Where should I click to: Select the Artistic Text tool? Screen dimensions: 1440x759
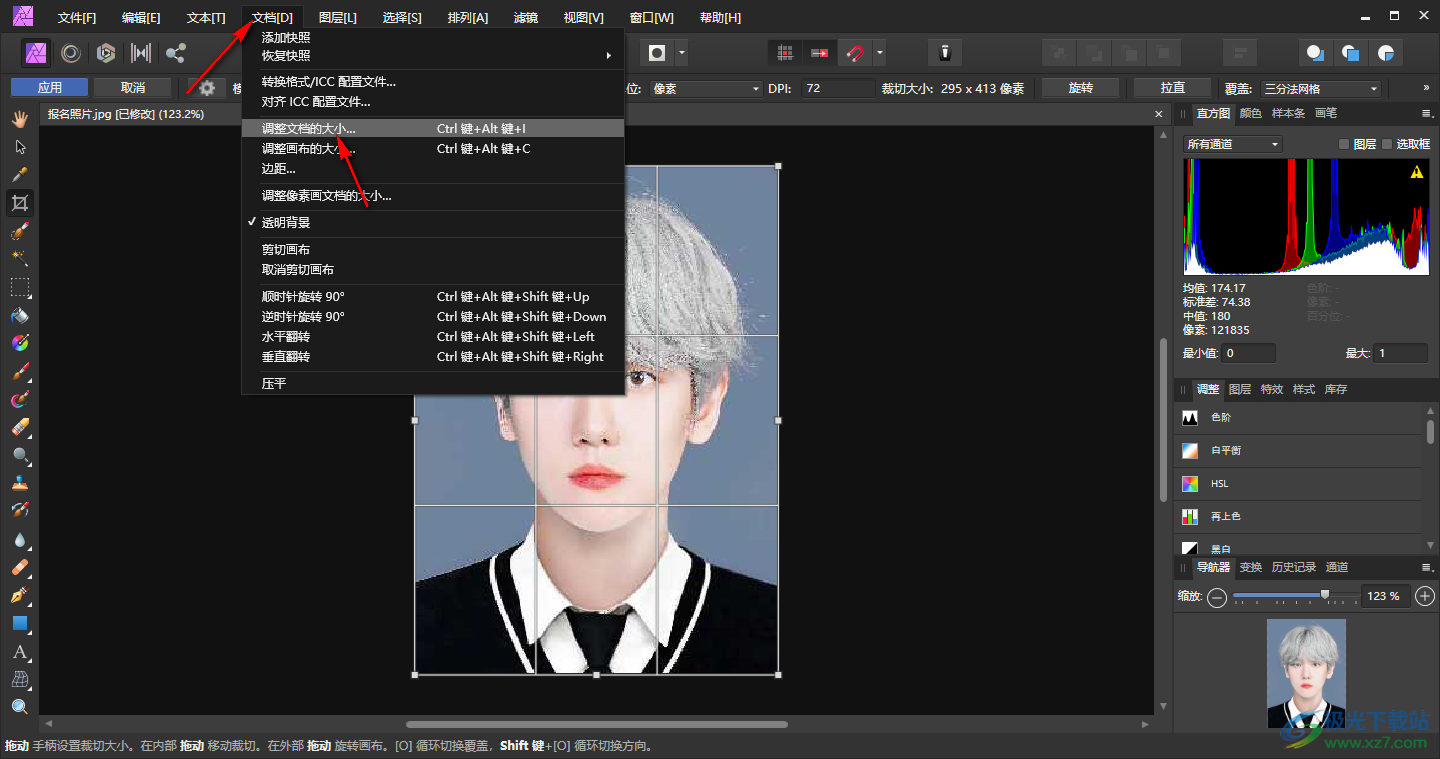(x=19, y=651)
